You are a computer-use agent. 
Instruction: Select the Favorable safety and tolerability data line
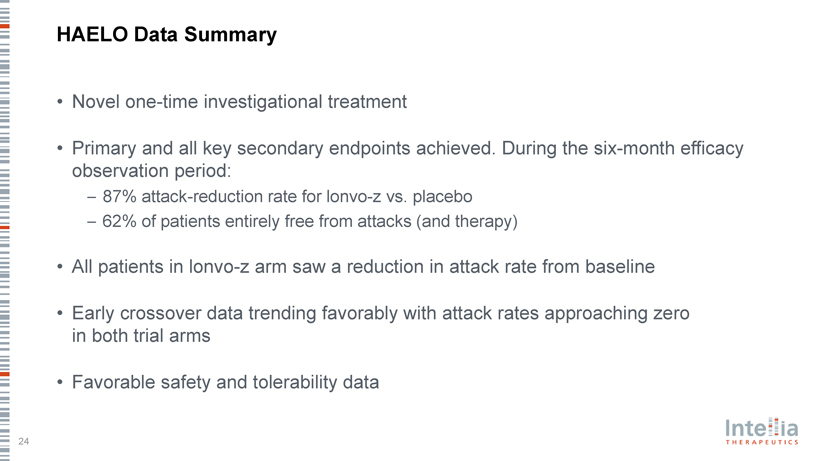225,381
